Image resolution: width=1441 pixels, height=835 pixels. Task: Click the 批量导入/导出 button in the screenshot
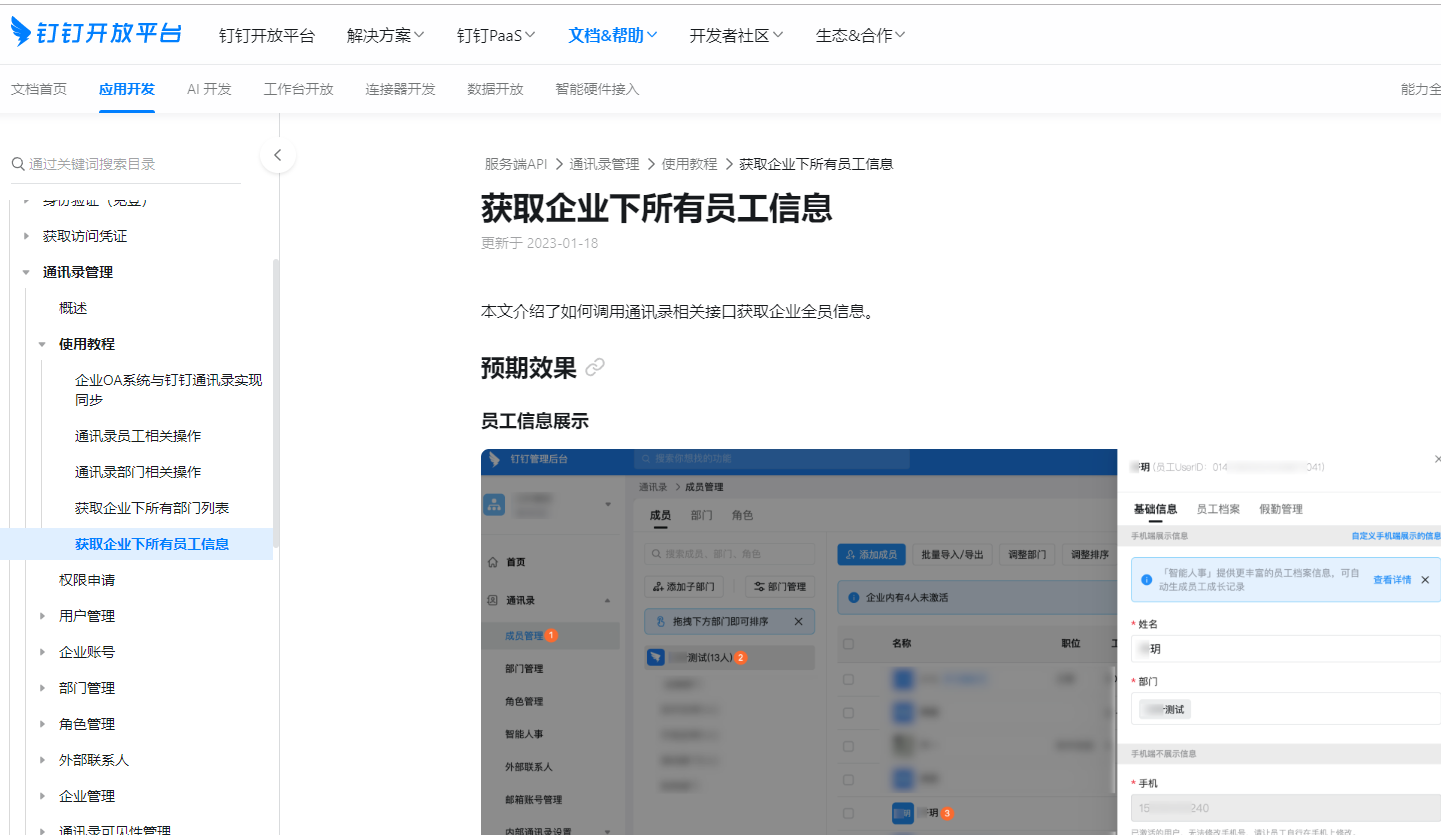click(952, 554)
